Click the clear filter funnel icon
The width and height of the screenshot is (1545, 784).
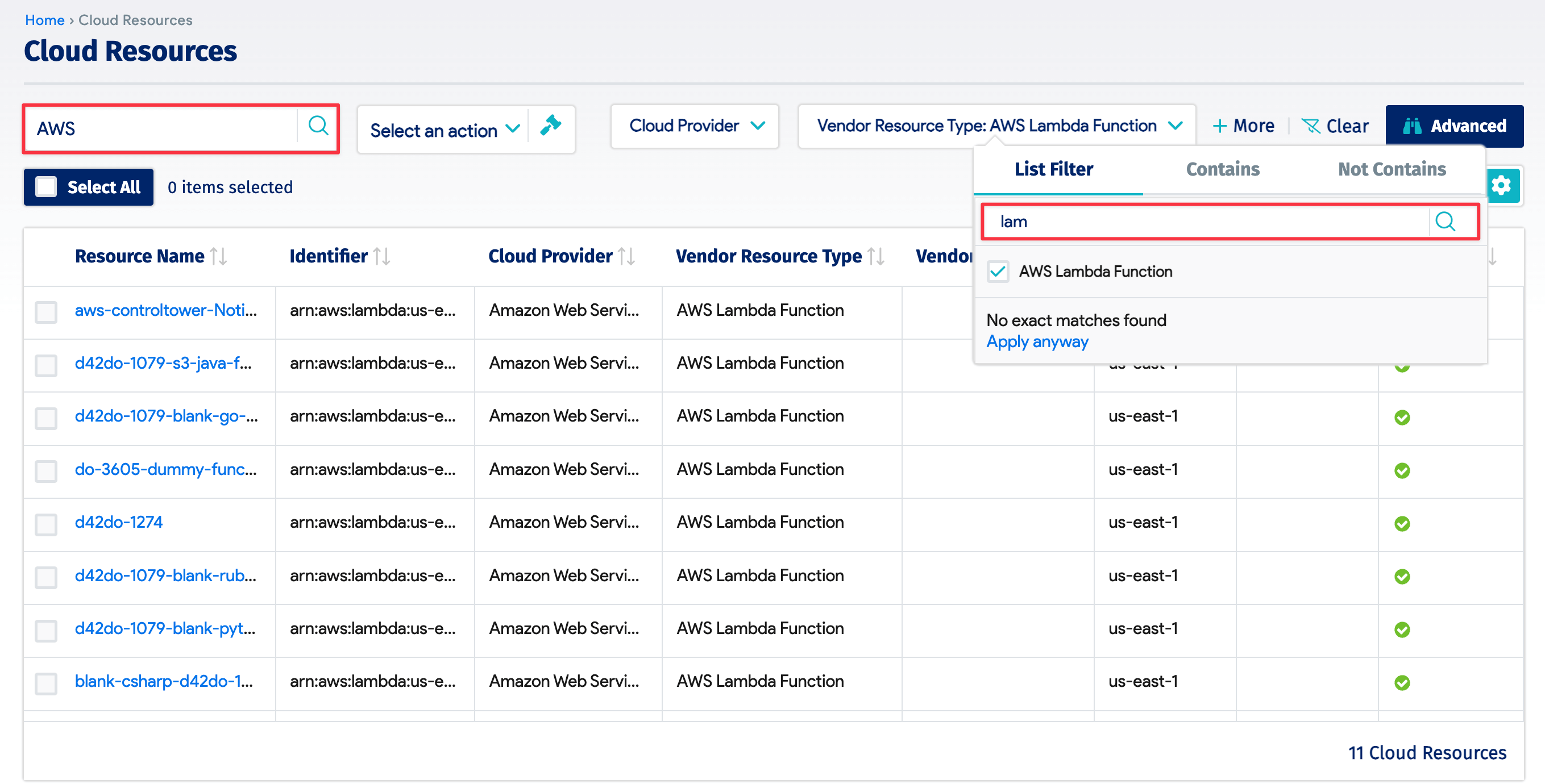pos(1312,126)
